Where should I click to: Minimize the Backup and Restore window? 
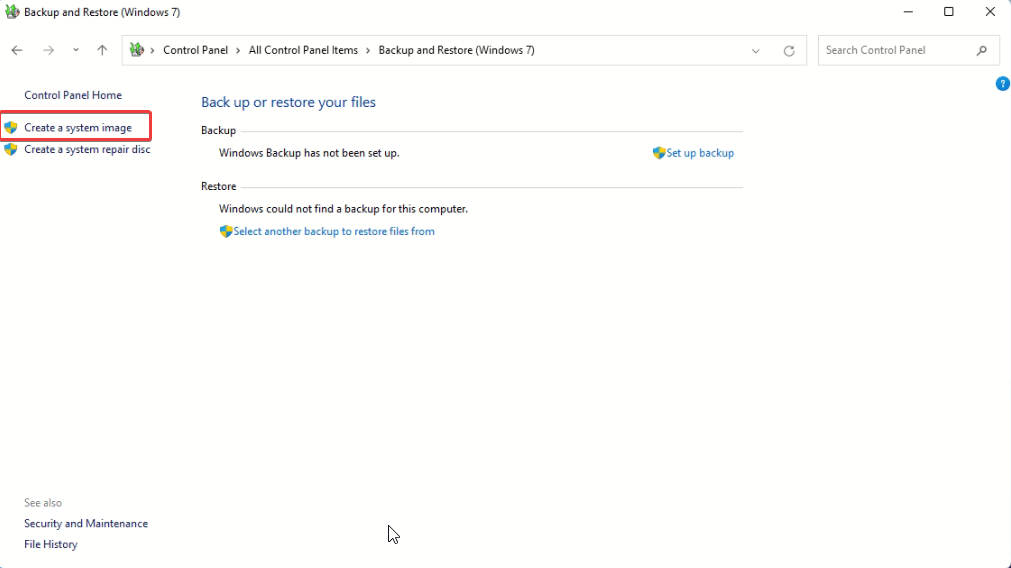pos(908,12)
